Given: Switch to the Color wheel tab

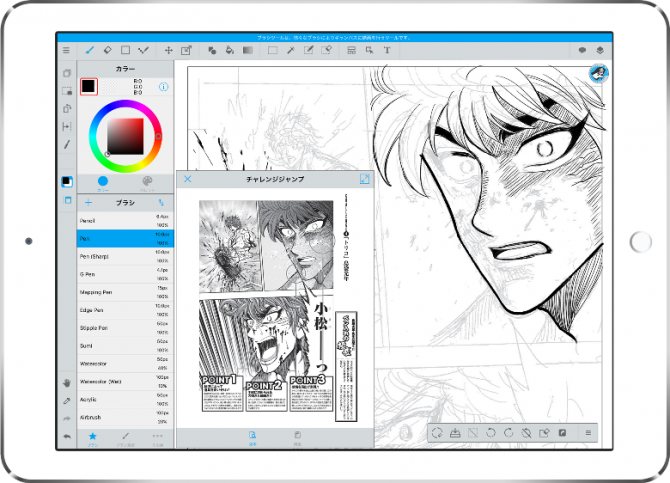Looking at the screenshot, I should pos(103,184).
